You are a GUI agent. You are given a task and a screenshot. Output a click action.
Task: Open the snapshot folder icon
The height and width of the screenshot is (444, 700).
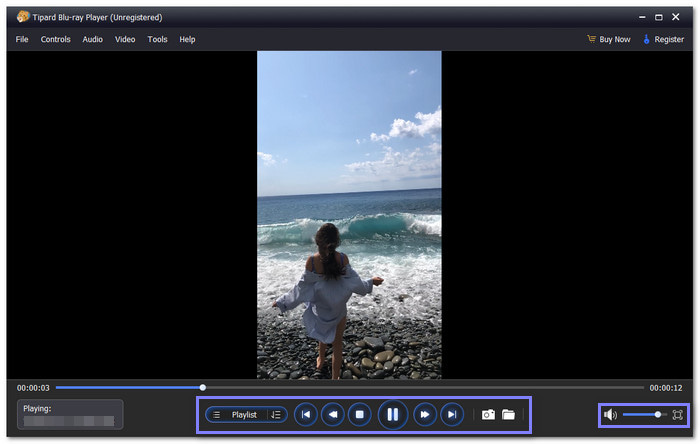coord(508,415)
